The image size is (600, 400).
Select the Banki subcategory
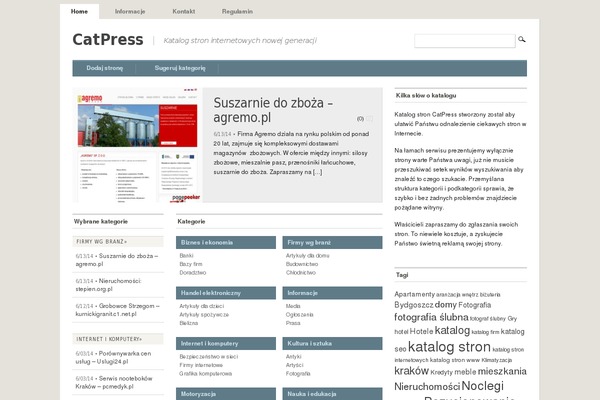186,256
